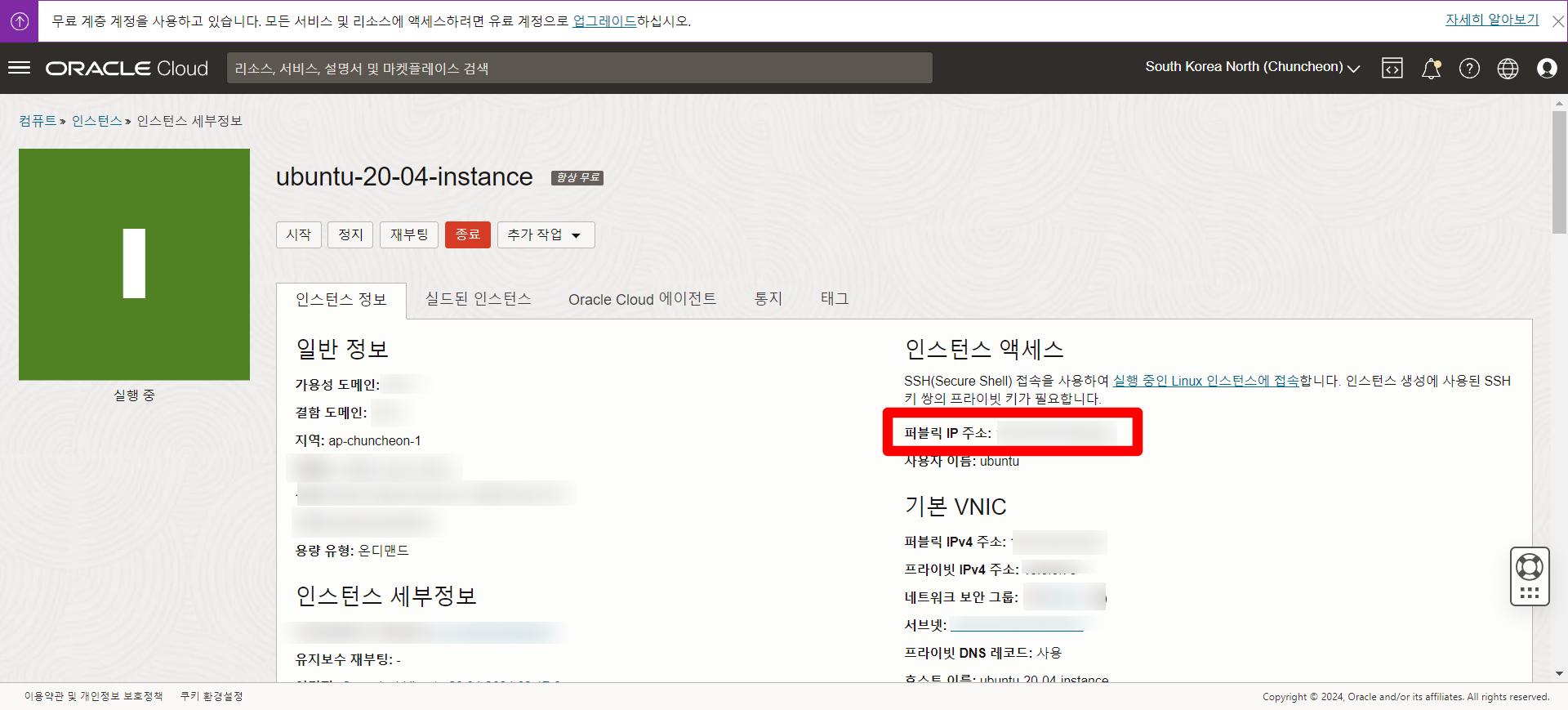Select the 인스턴스 정보 tab
Viewport: 1568px width, 710px height.
tap(341, 300)
